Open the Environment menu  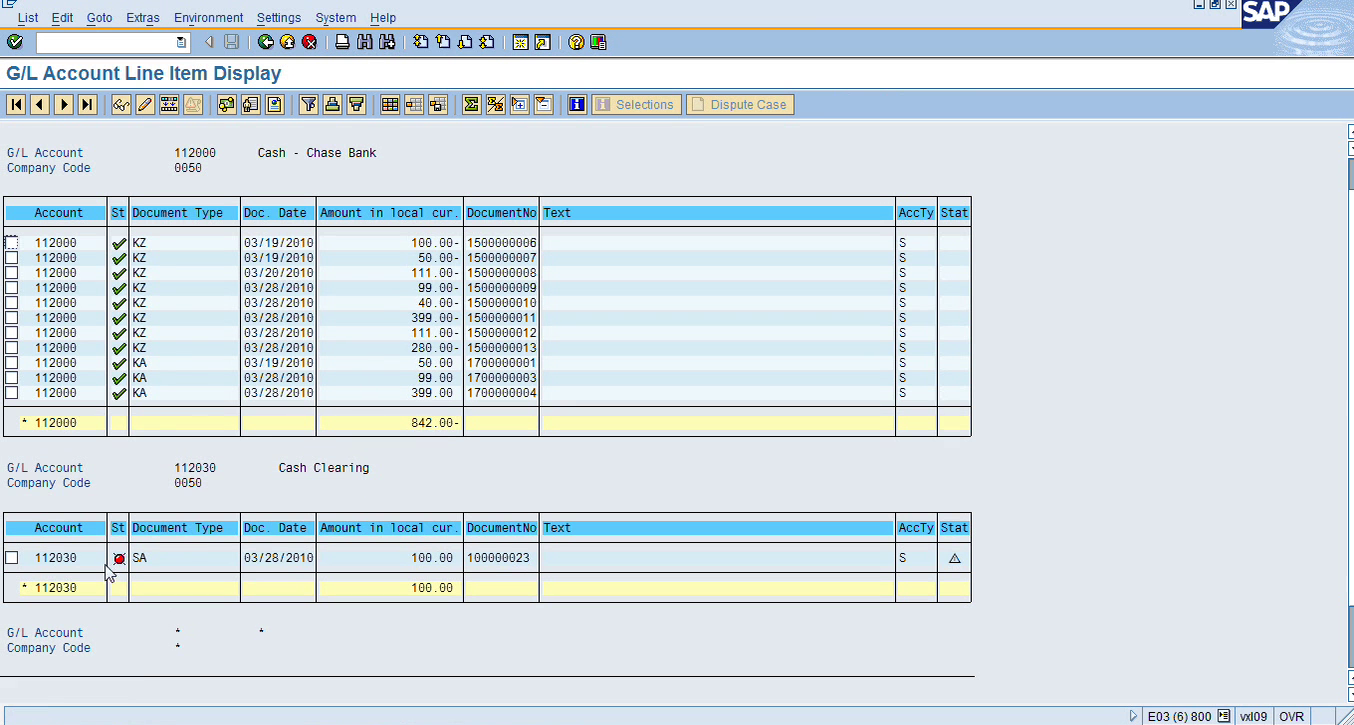[208, 18]
